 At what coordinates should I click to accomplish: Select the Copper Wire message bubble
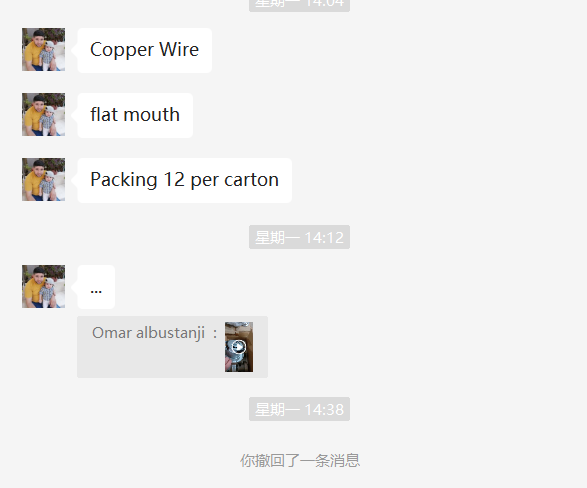point(145,50)
